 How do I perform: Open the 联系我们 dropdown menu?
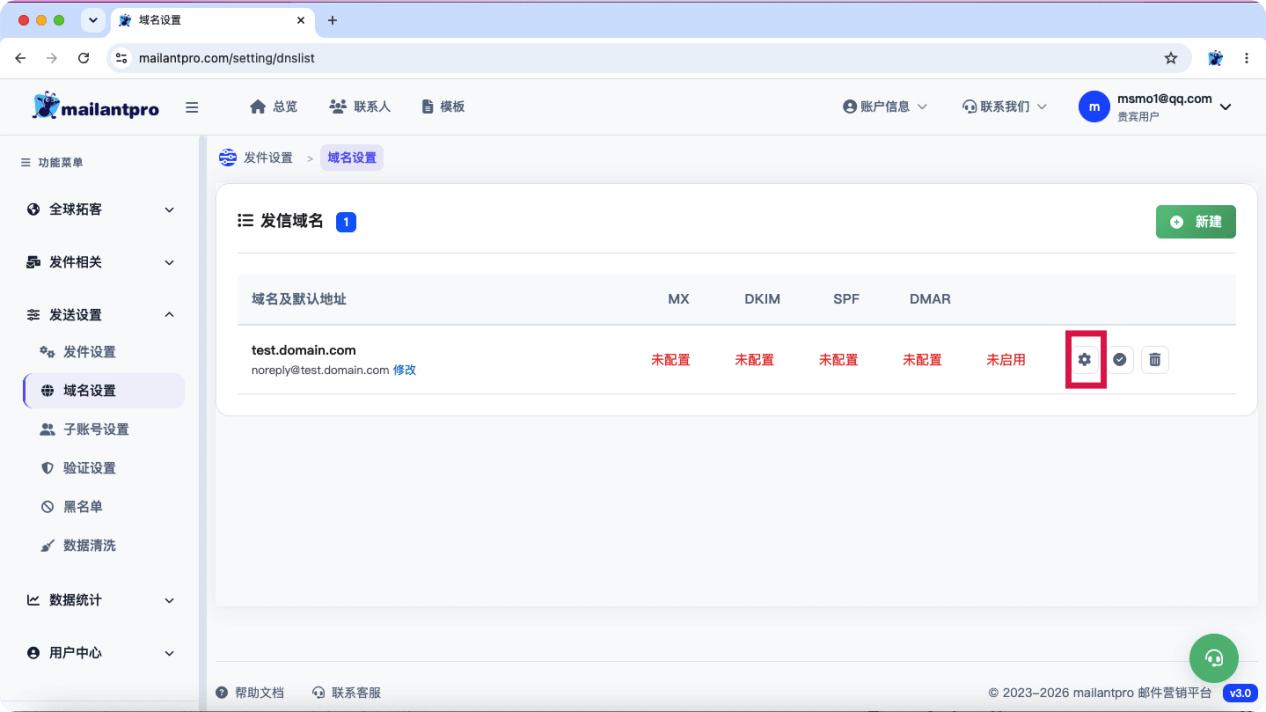point(1004,107)
